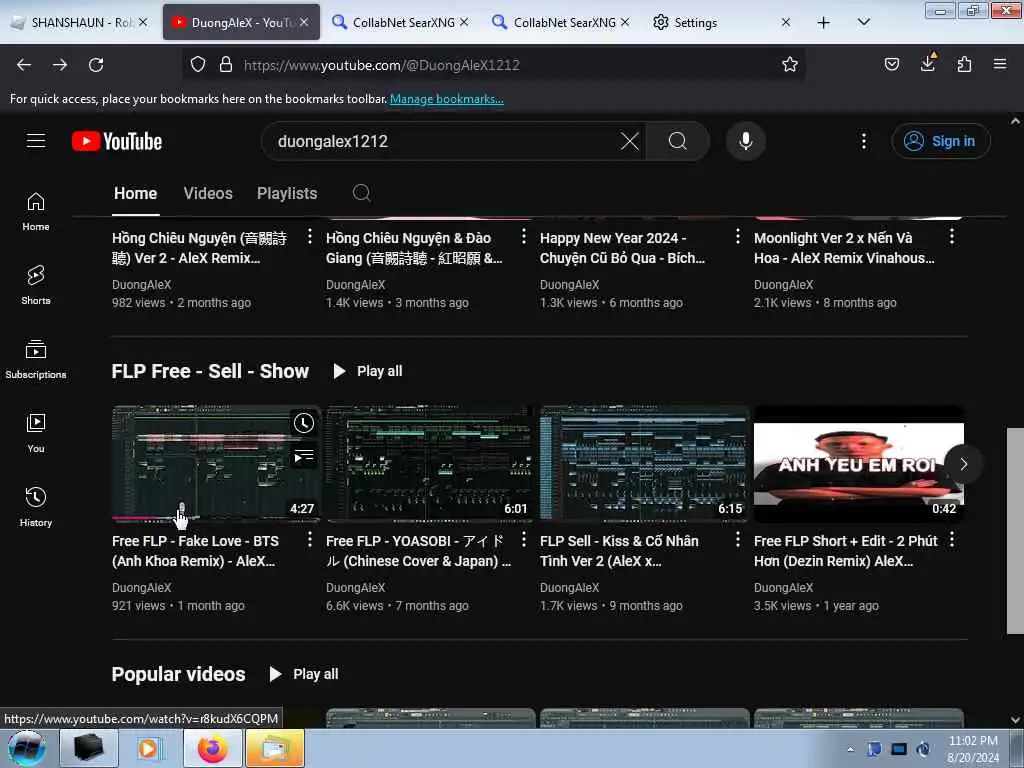Screen dimensions: 1024x768
Task: Open Shorts in YouTube sidebar
Action: [x=36, y=285]
